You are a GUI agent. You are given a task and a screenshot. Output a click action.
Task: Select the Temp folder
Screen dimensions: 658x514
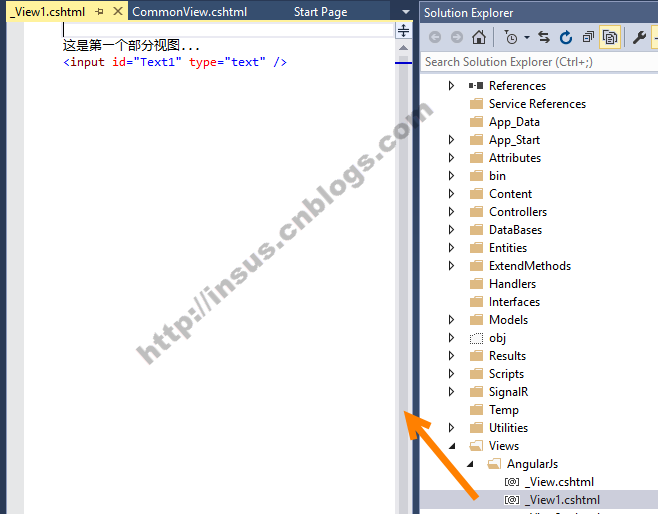coord(504,410)
